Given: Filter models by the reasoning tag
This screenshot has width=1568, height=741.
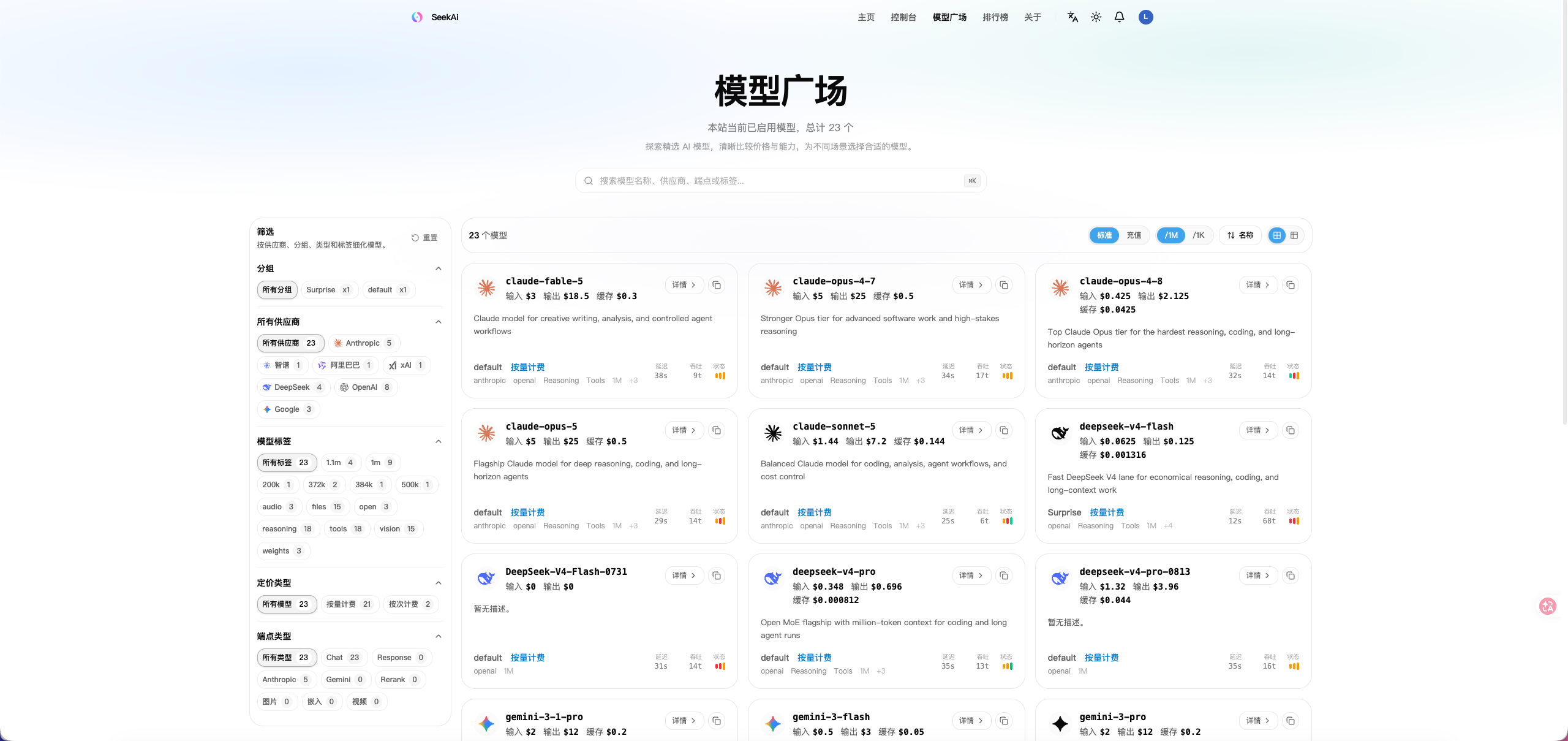Looking at the screenshot, I should coord(288,529).
